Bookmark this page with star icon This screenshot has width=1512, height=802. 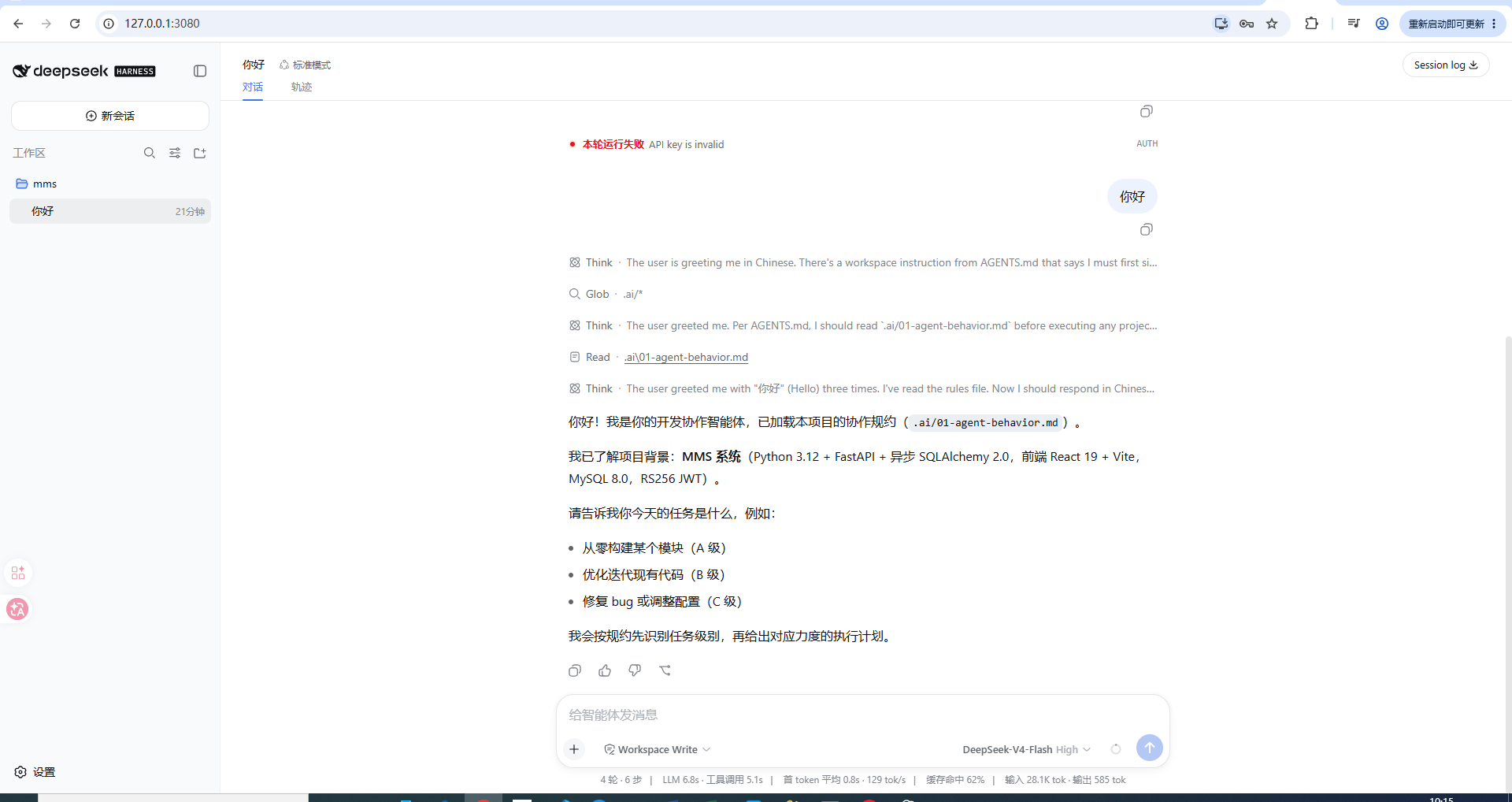tap(1272, 24)
